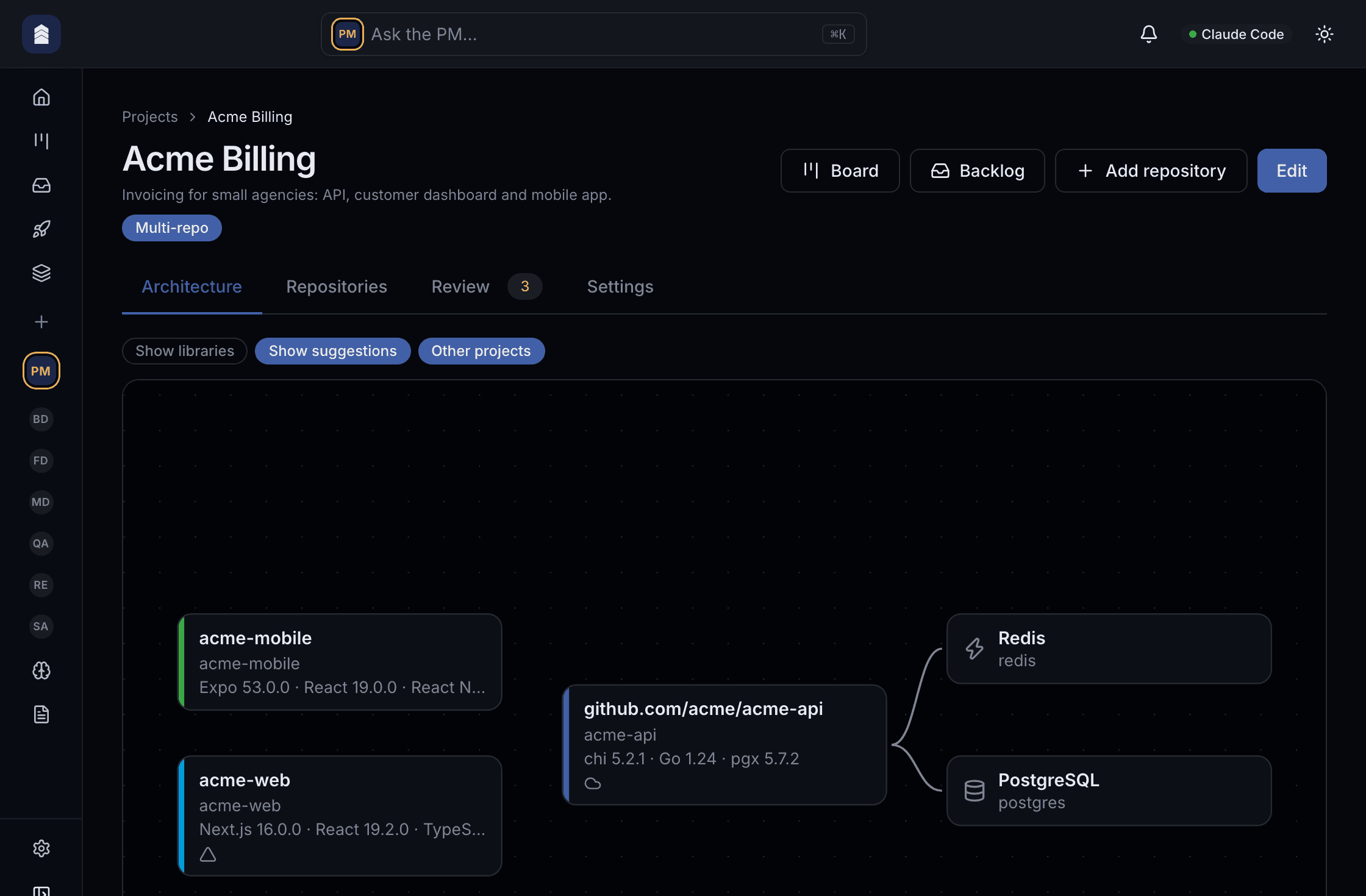Screen dimensions: 1366x896
Task: Open the inbox tray icon in sidebar
Action: pos(41,185)
